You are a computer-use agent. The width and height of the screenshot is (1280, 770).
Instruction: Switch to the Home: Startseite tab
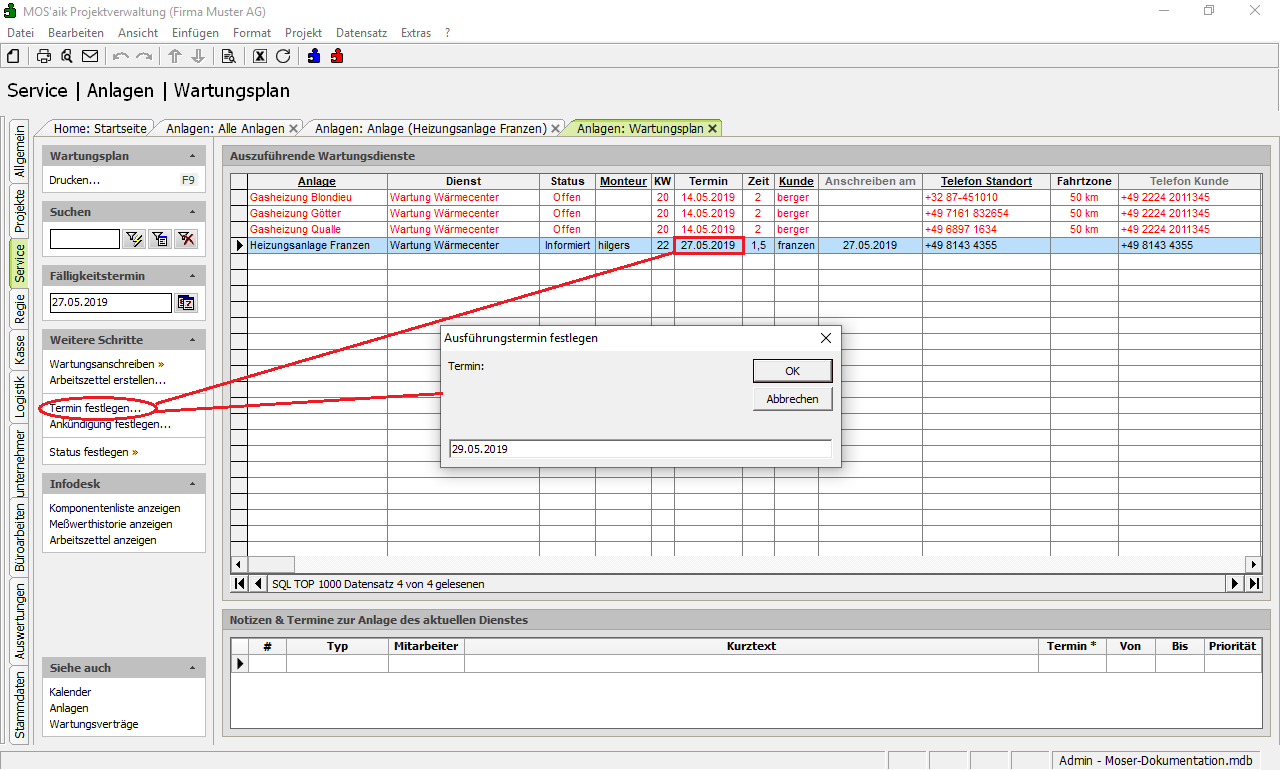pos(100,128)
